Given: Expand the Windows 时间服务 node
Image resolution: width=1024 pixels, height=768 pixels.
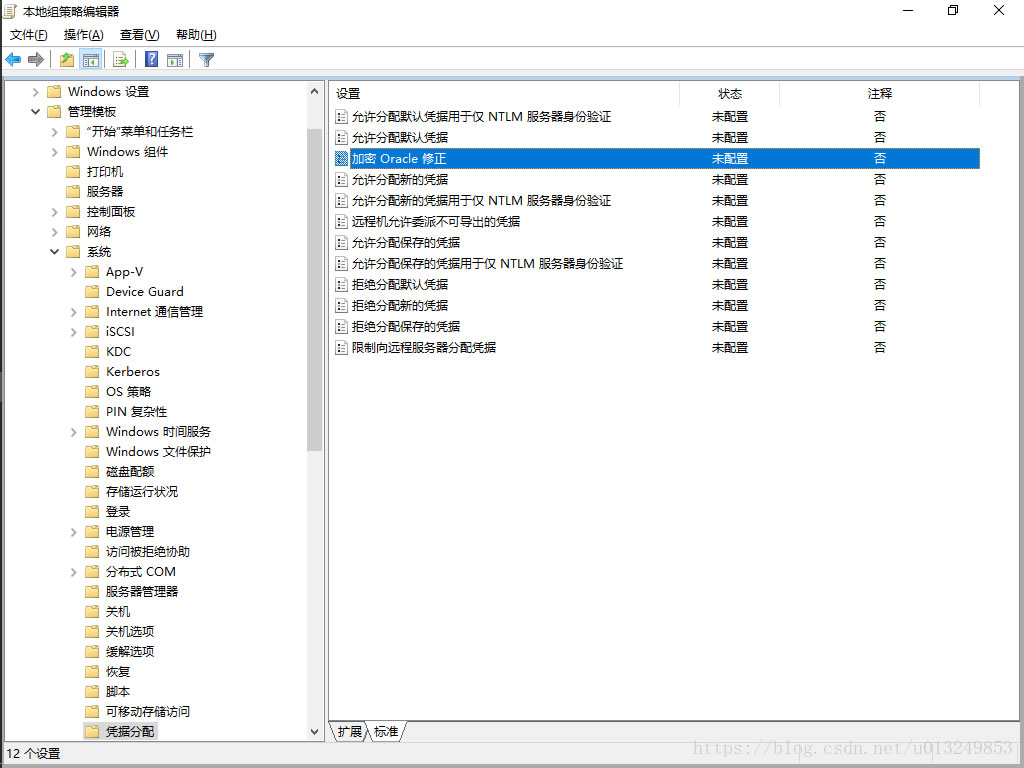Looking at the screenshot, I should 74,432.
